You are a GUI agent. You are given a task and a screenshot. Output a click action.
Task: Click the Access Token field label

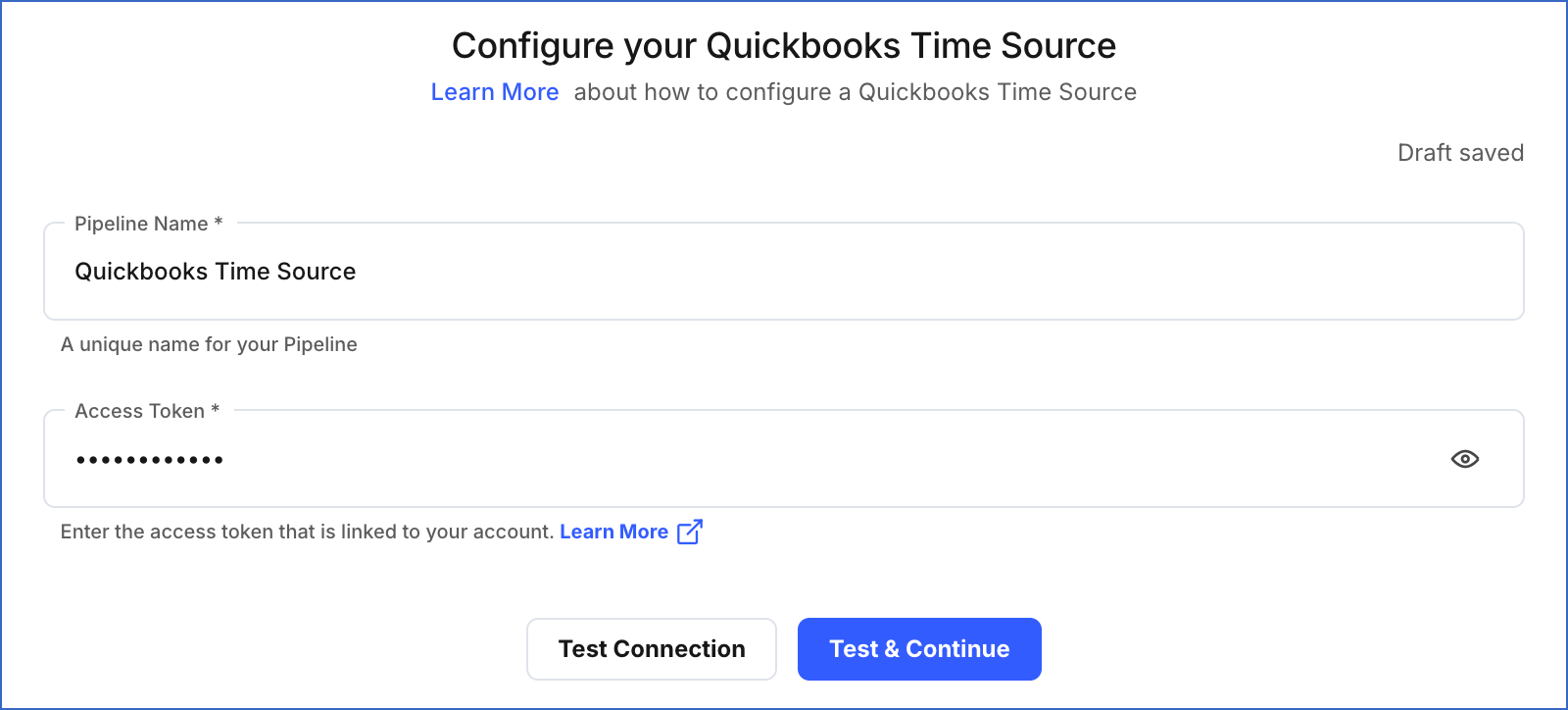[139, 411]
